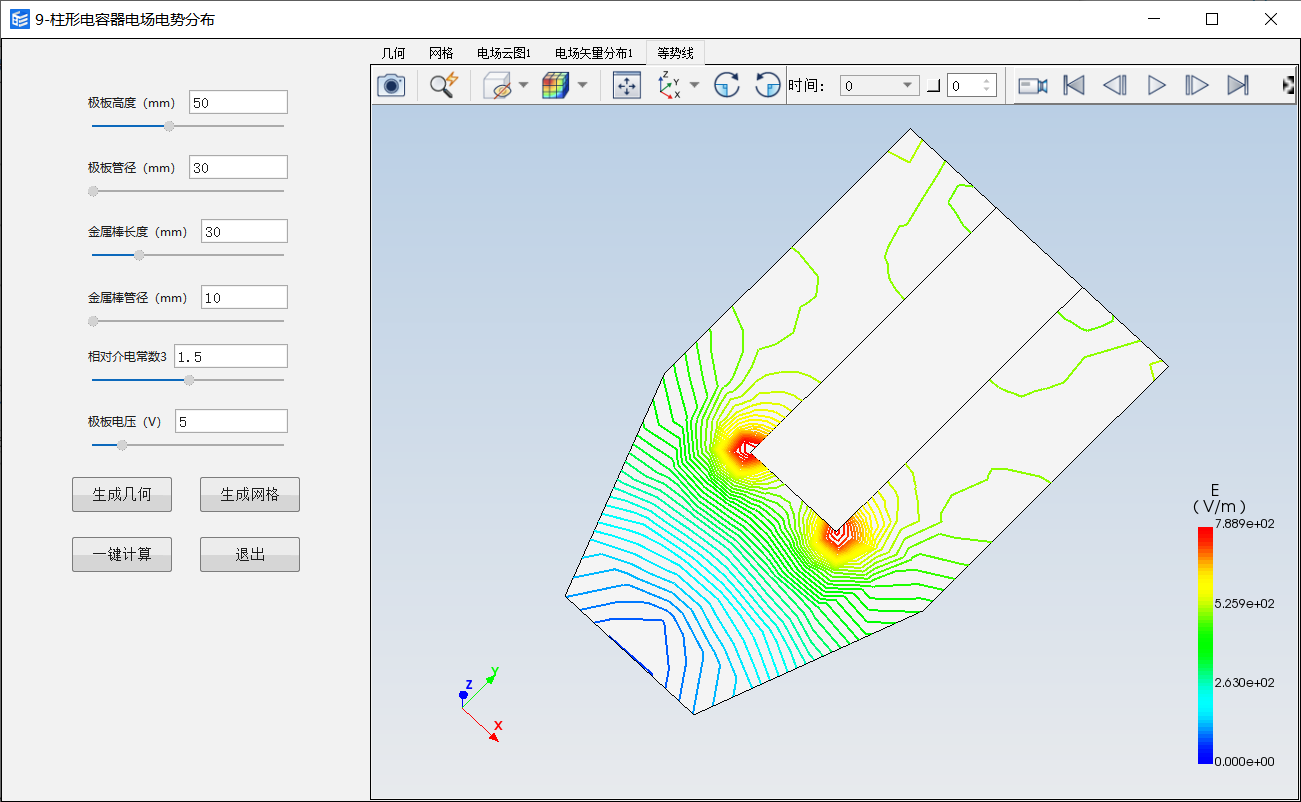This screenshot has width=1301, height=802.
Task: Click the 生成几何 button
Action: pyautogui.click(x=122, y=494)
